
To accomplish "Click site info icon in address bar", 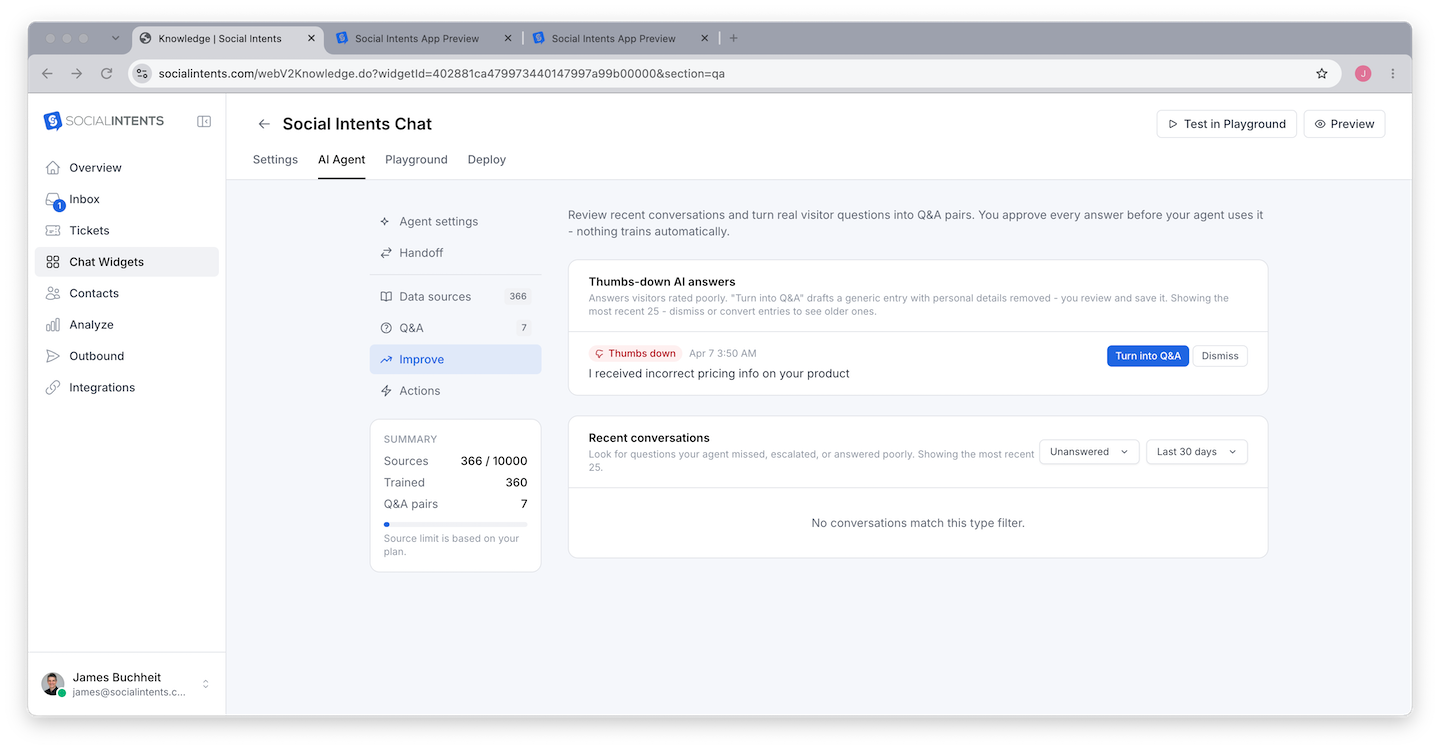I will pos(142,73).
